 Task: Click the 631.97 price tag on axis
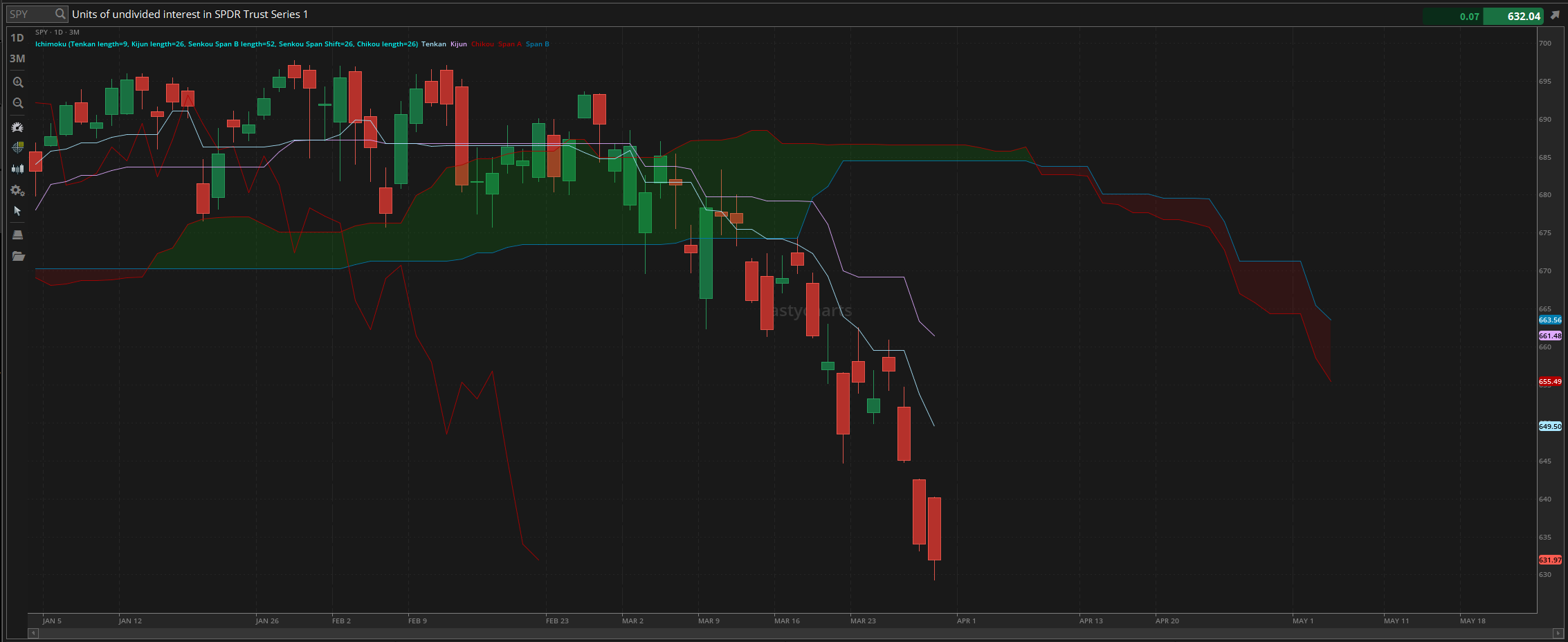1550,560
